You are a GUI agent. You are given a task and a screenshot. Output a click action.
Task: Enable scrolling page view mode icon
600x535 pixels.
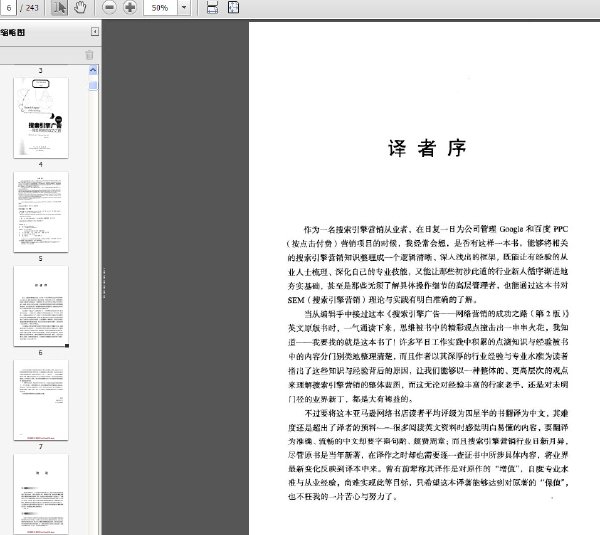tap(212, 8)
